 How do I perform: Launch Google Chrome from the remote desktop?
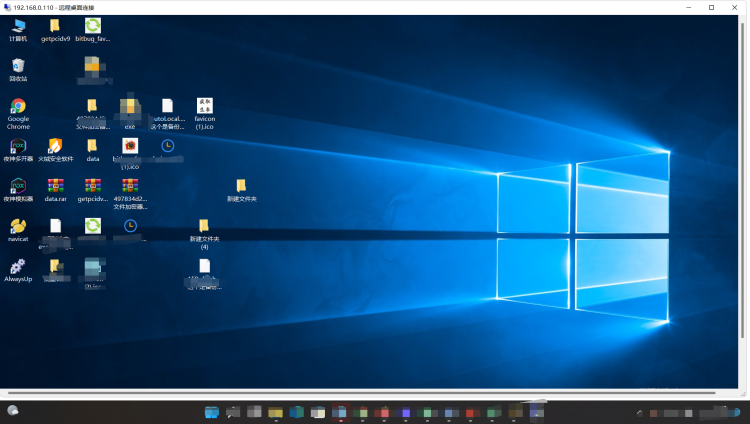click(18, 114)
